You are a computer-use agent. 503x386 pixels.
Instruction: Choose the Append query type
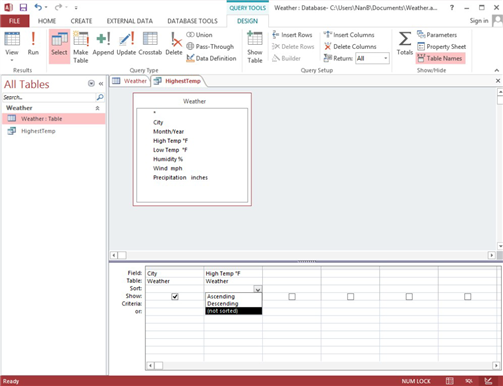coord(103,44)
